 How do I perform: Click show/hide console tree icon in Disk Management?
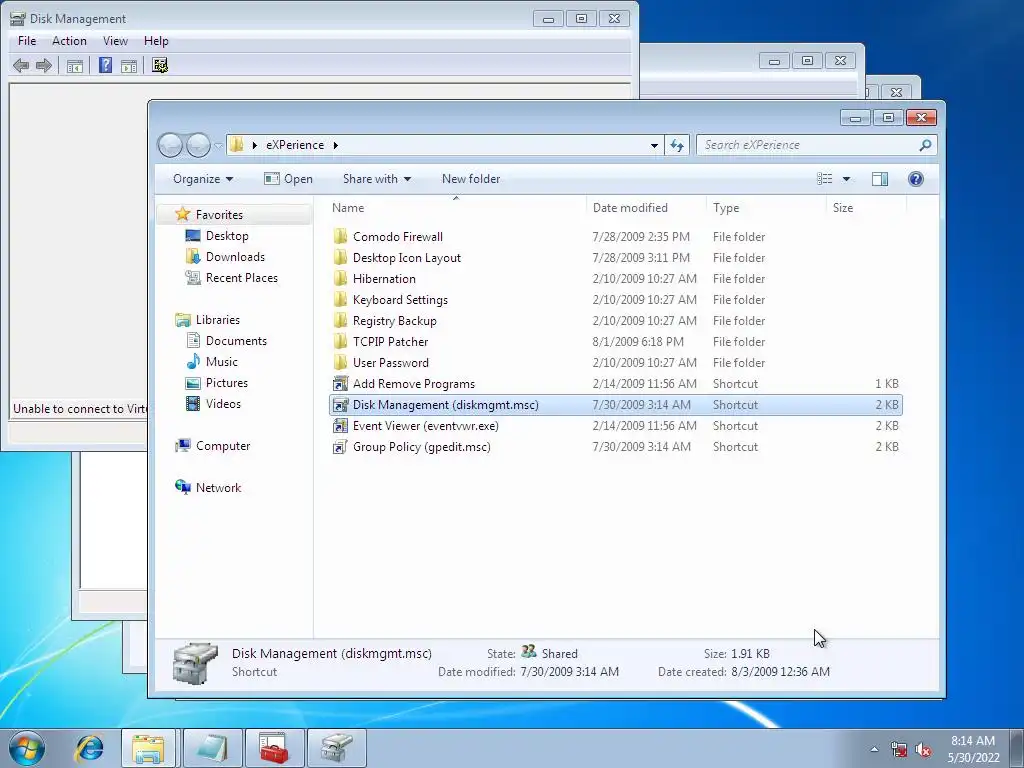coord(75,66)
